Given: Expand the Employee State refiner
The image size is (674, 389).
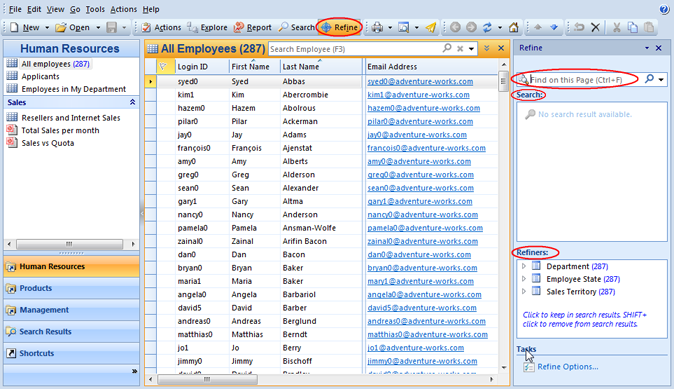Looking at the screenshot, I should pyautogui.click(x=524, y=279).
